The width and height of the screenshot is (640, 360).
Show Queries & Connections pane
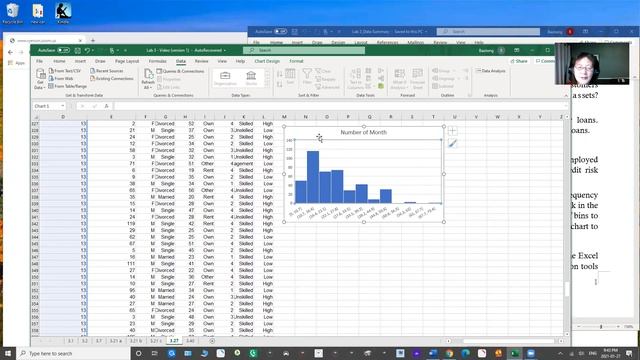click(180, 71)
